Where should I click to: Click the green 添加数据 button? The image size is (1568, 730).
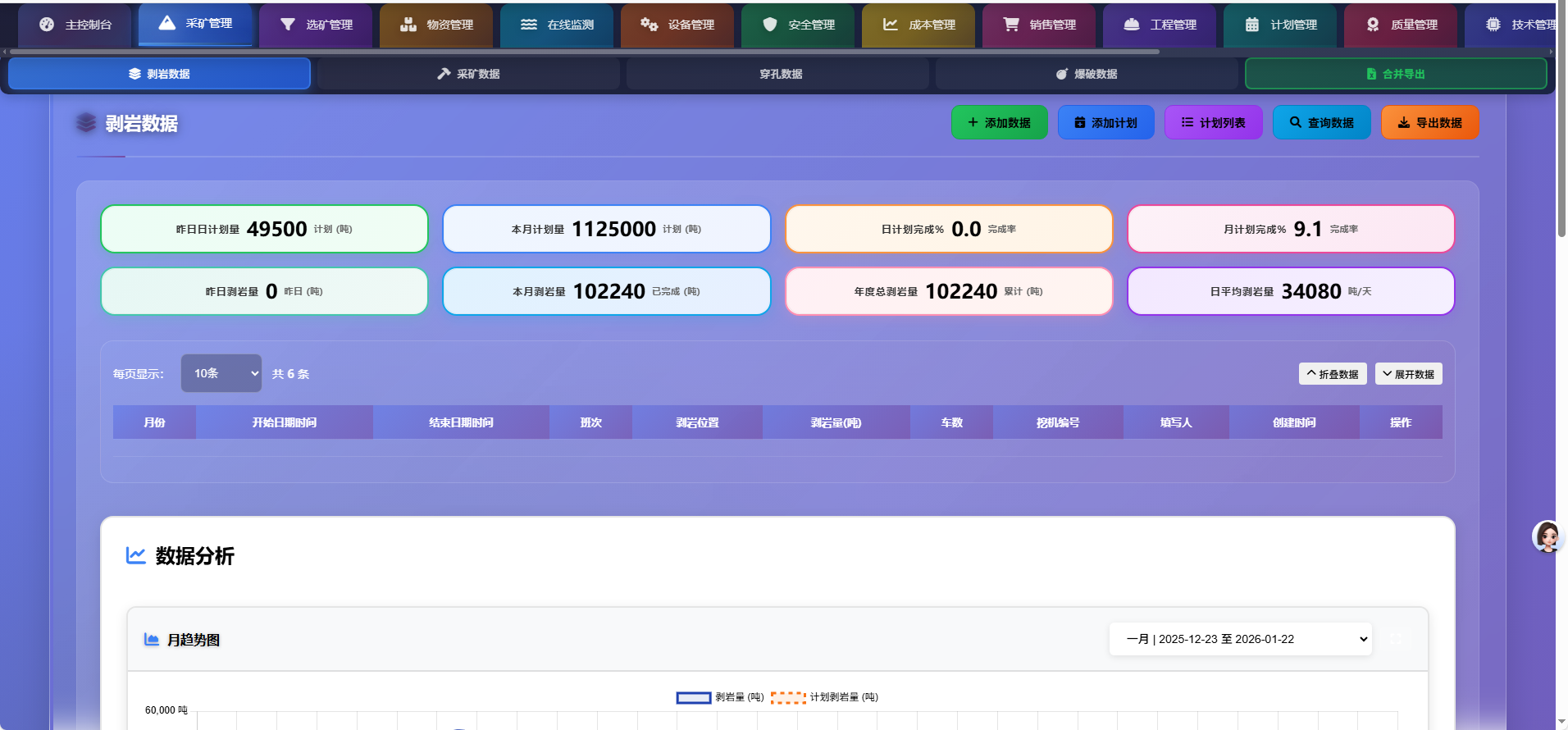coord(999,123)
